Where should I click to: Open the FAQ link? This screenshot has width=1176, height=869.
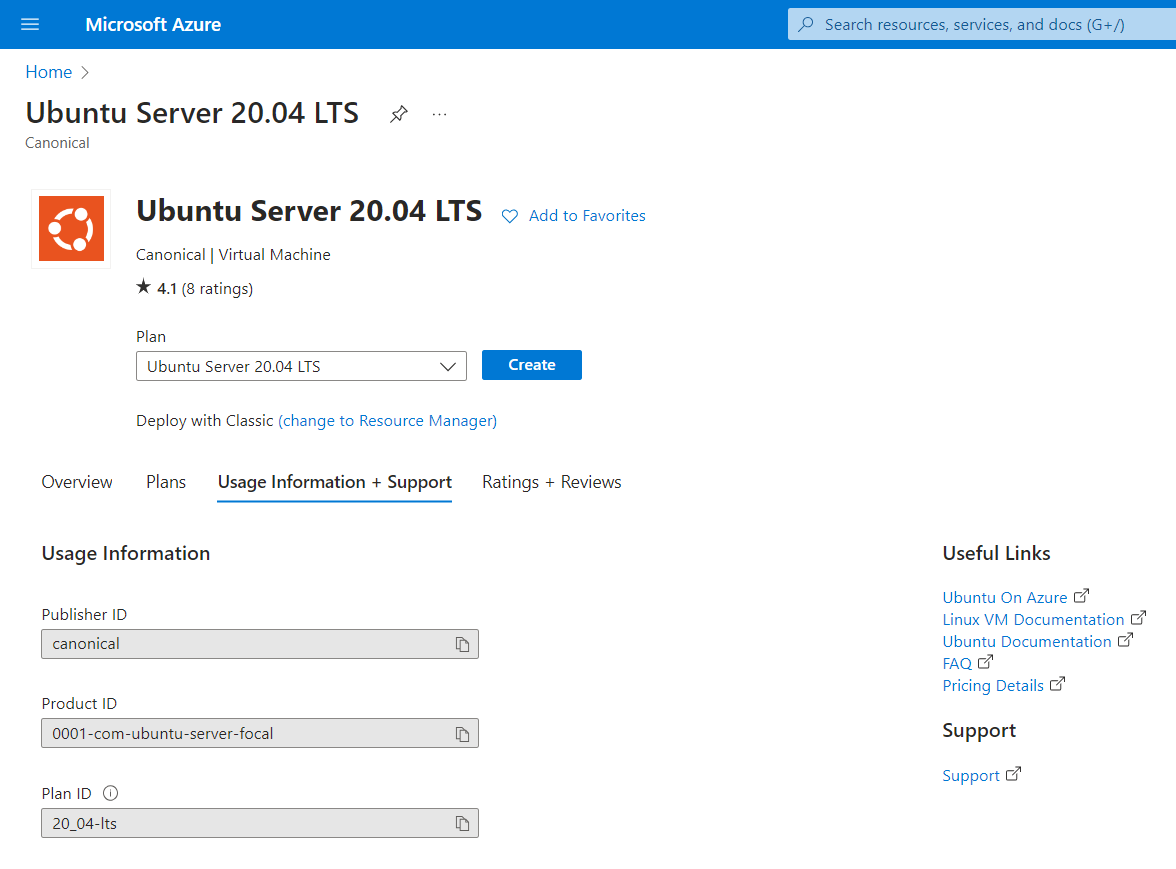click(957, 664)
